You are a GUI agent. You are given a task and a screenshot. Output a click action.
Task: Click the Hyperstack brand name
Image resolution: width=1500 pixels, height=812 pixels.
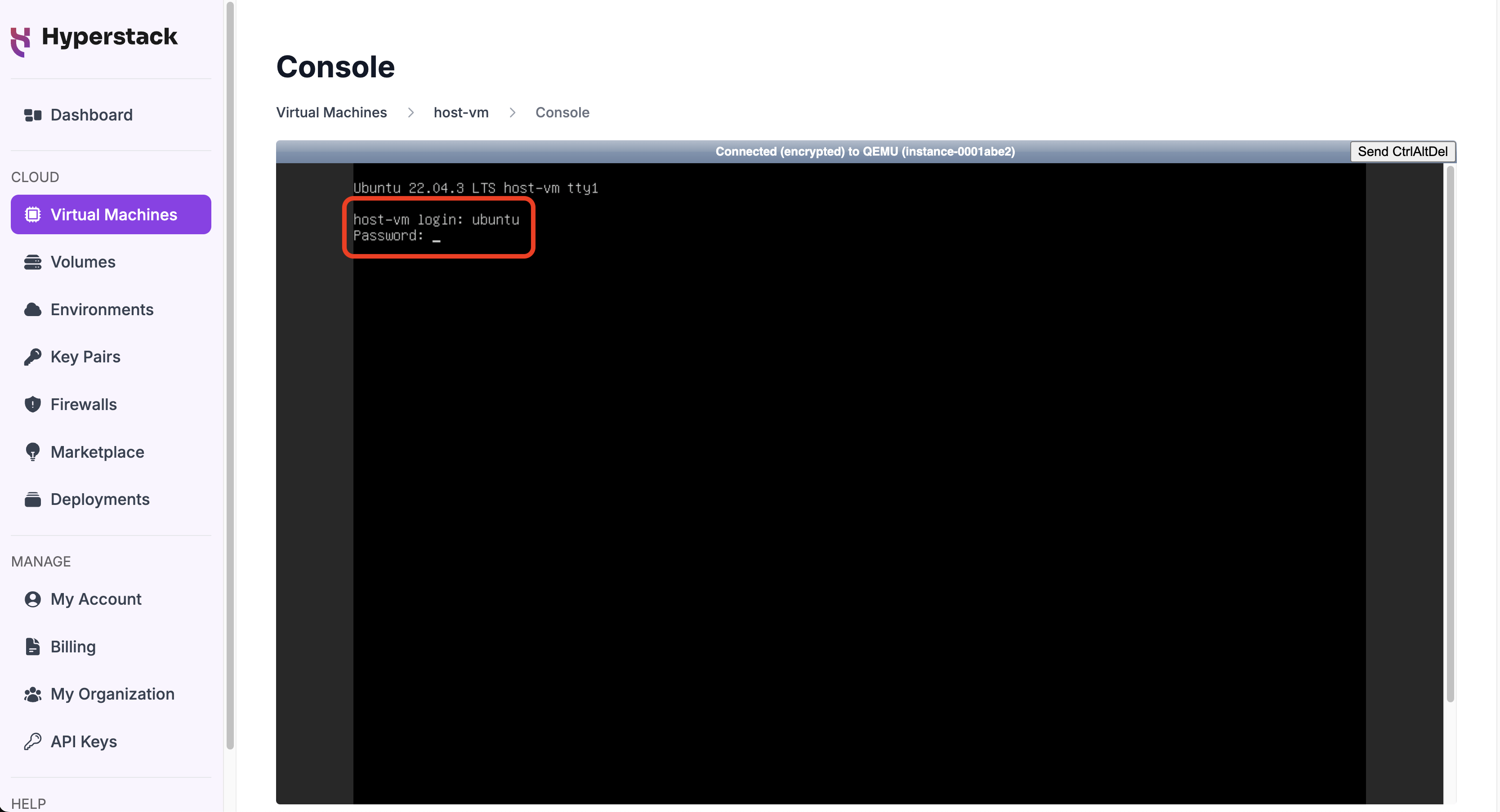109,37
